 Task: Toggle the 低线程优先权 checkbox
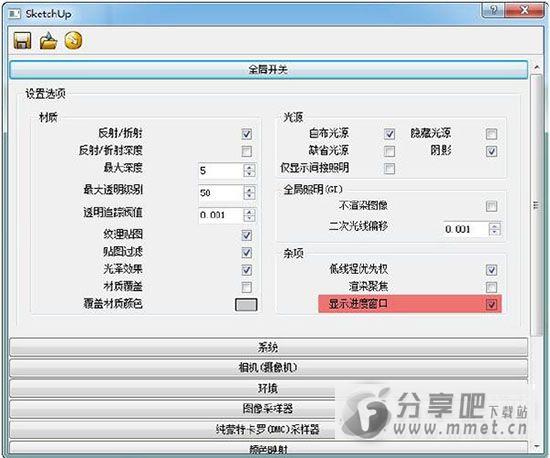491,270
